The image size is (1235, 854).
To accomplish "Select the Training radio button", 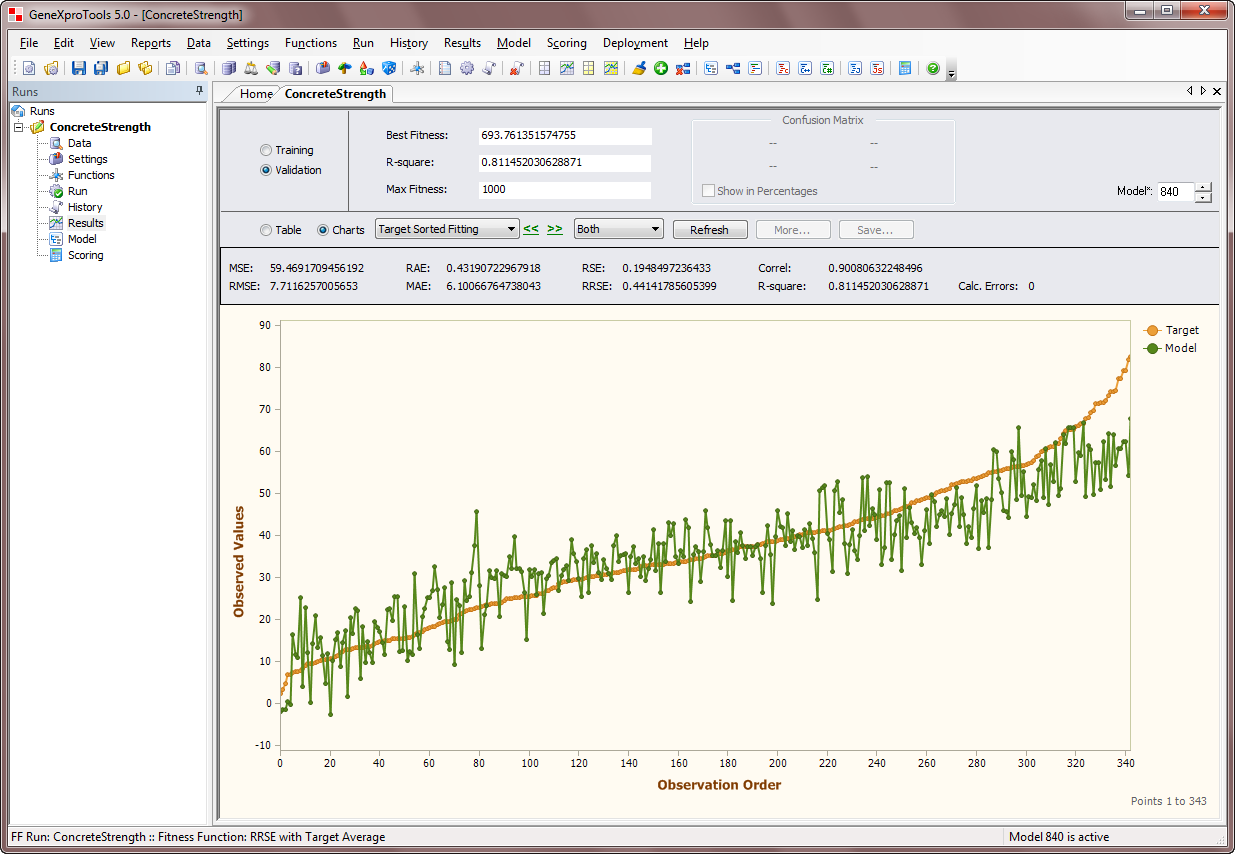I will pos(266,150).
